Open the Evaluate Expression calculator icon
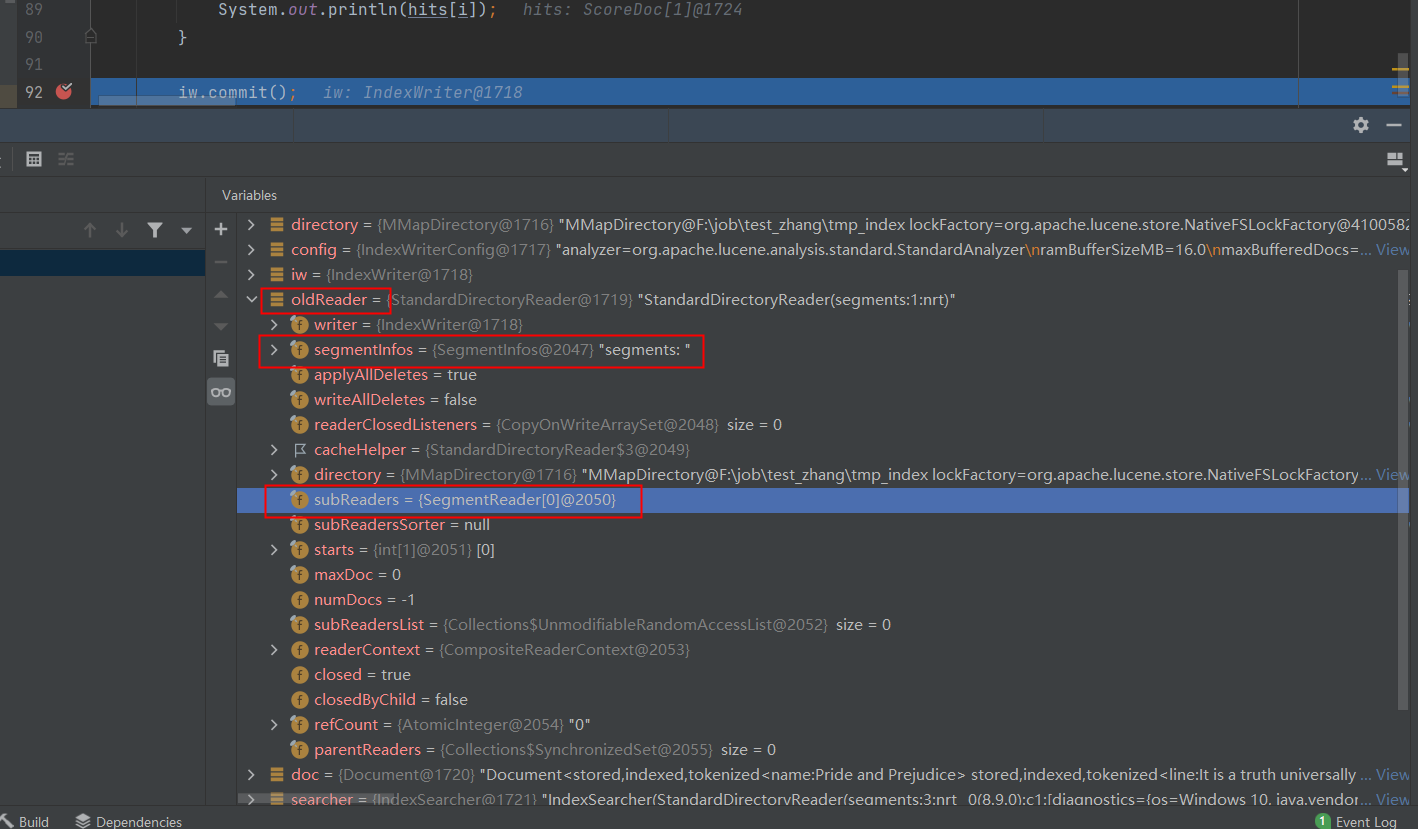Image resolution: width=1418 pixels, height=829 pixels. [x=33, y=159]
